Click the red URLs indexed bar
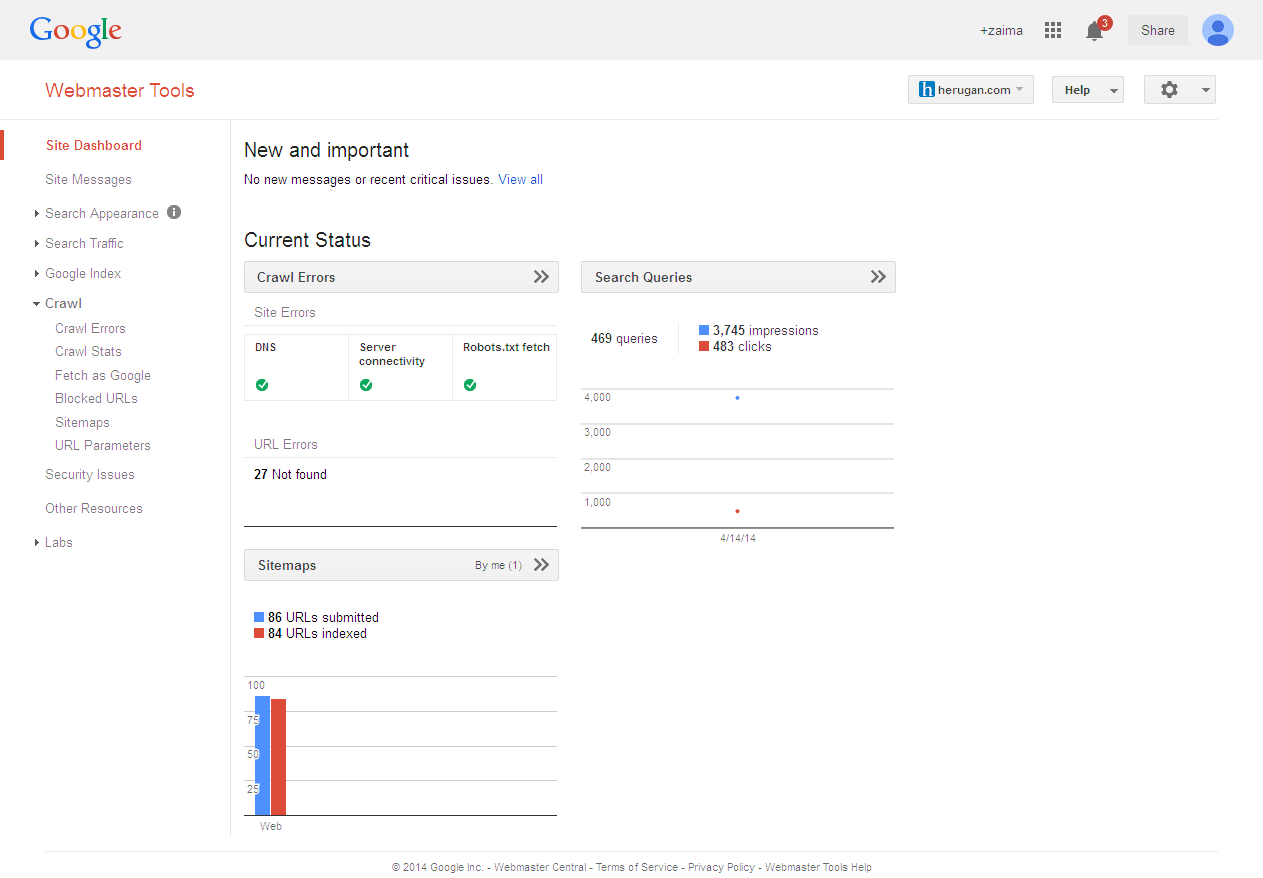Image resolution: width=1263 pixels, height=878 pixels. (x=278, y=757)
